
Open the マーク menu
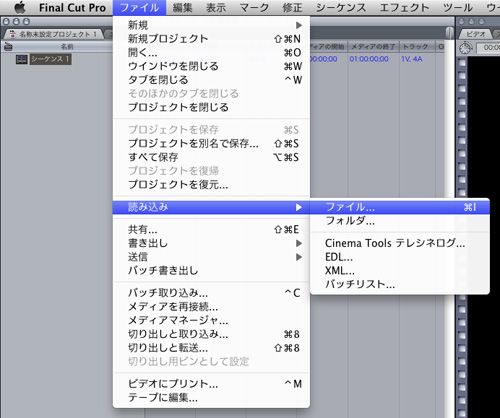click(x=254, y=8)
